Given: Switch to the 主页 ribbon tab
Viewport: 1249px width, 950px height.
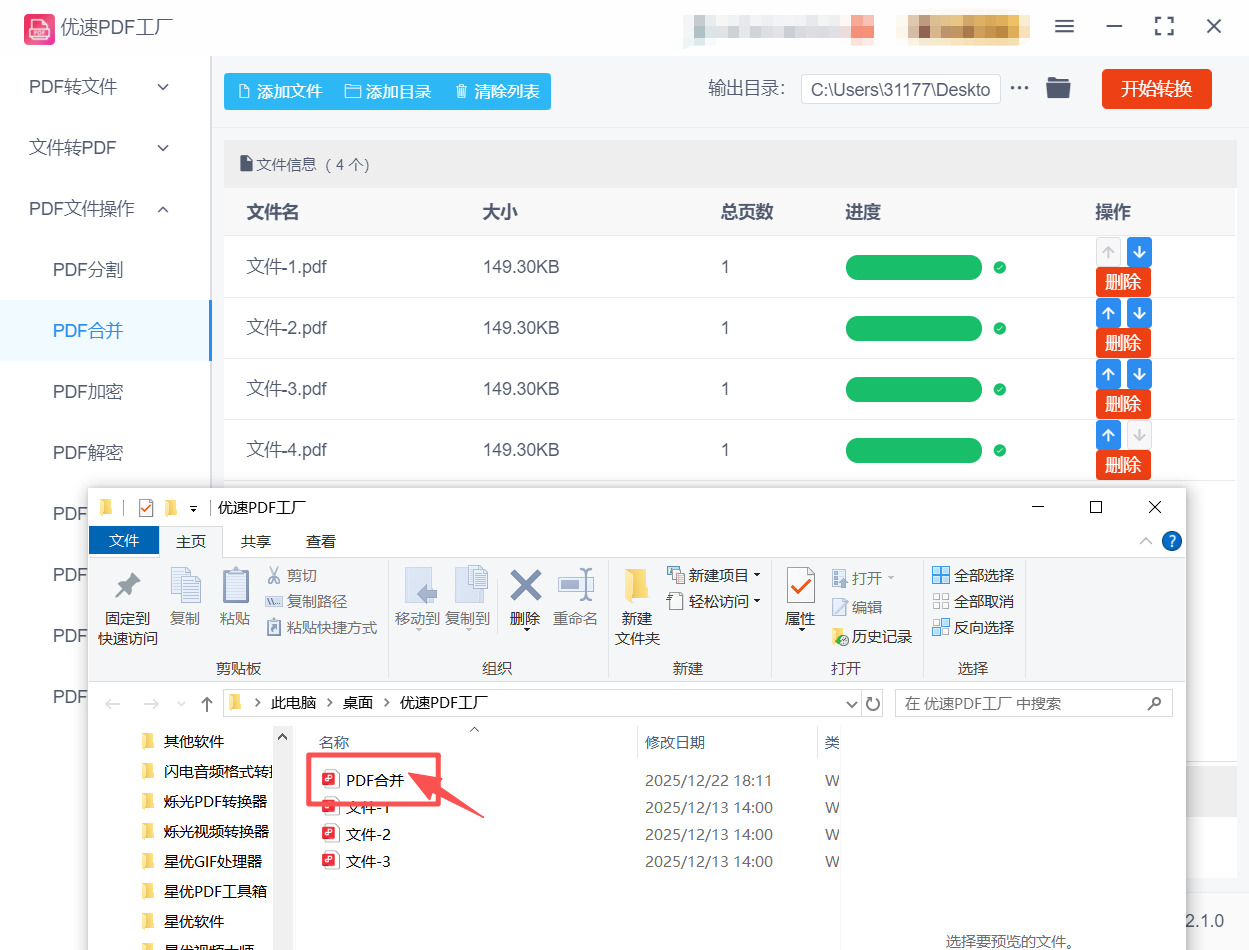Looking at the screenshot, I should coord(191,541).
